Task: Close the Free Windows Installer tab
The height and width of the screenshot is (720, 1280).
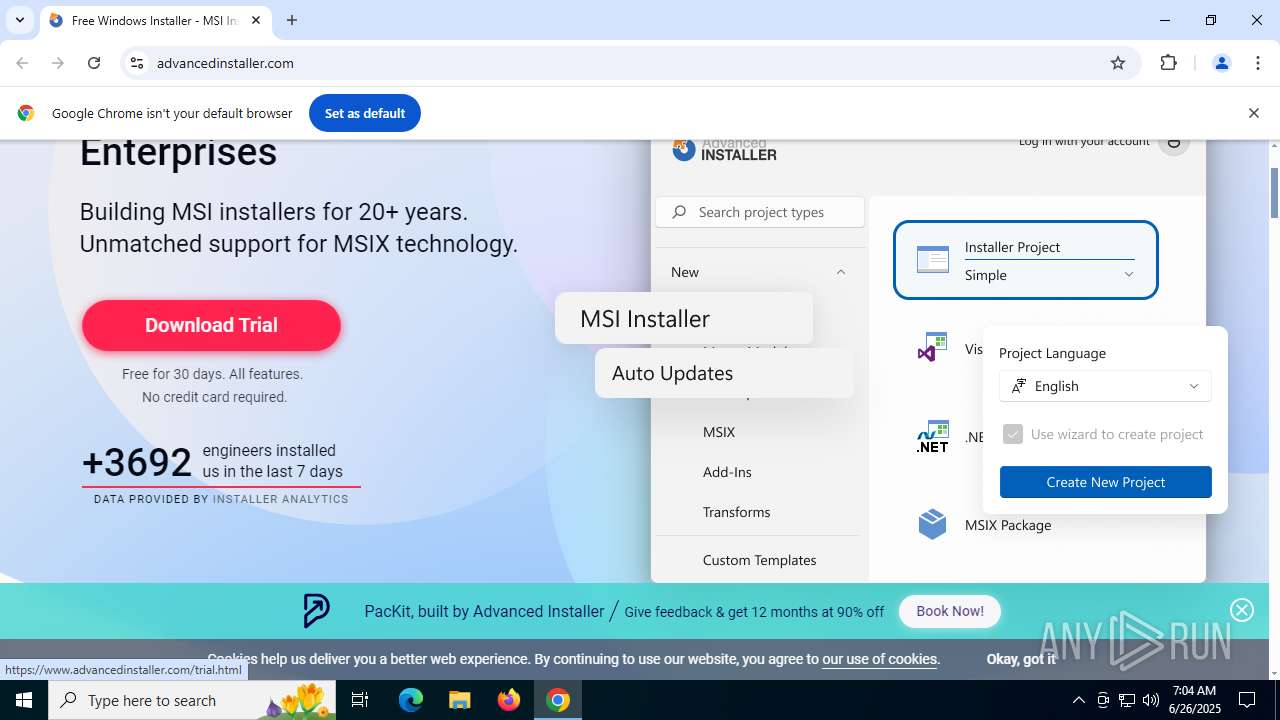Action: 256,20
